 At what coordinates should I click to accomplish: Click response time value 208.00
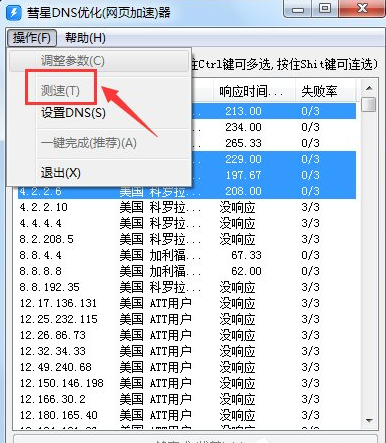click(x=243, y=191)
